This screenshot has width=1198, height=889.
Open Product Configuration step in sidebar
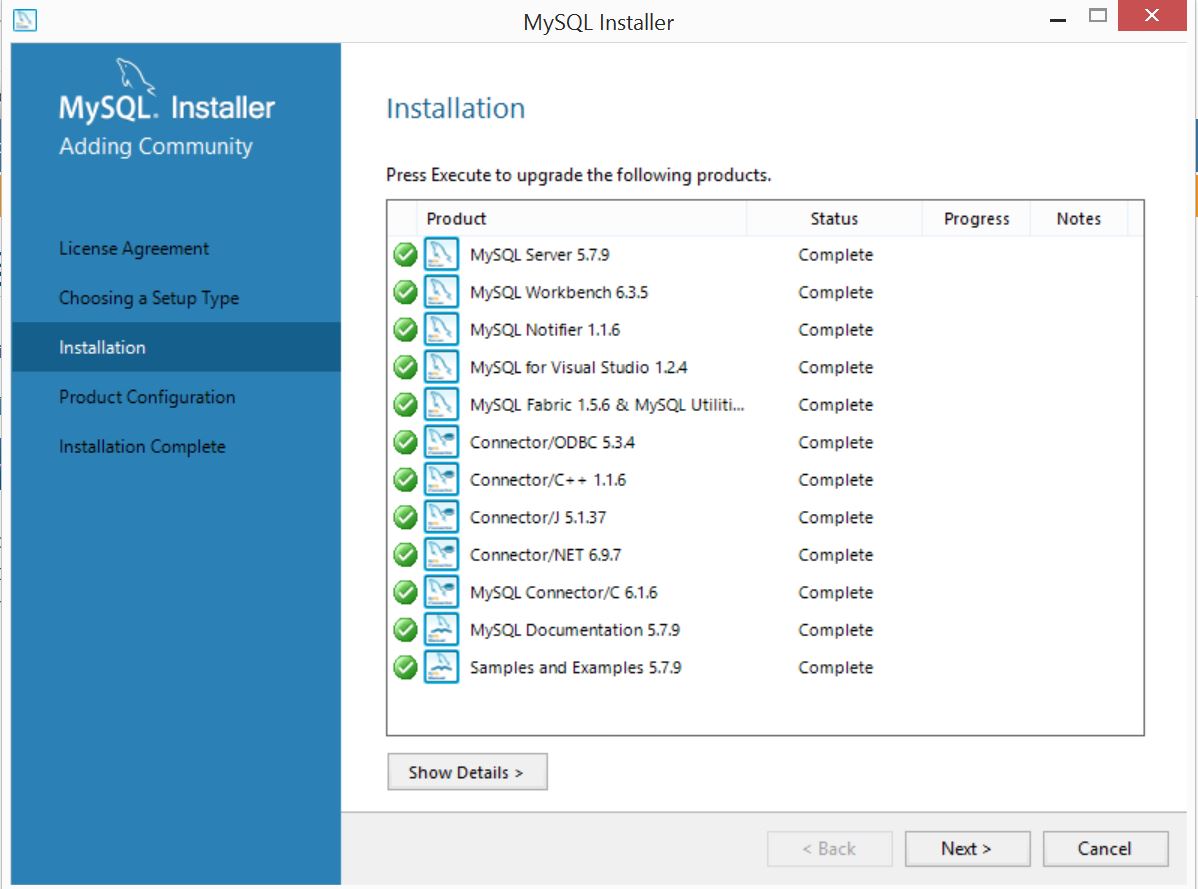147,397
